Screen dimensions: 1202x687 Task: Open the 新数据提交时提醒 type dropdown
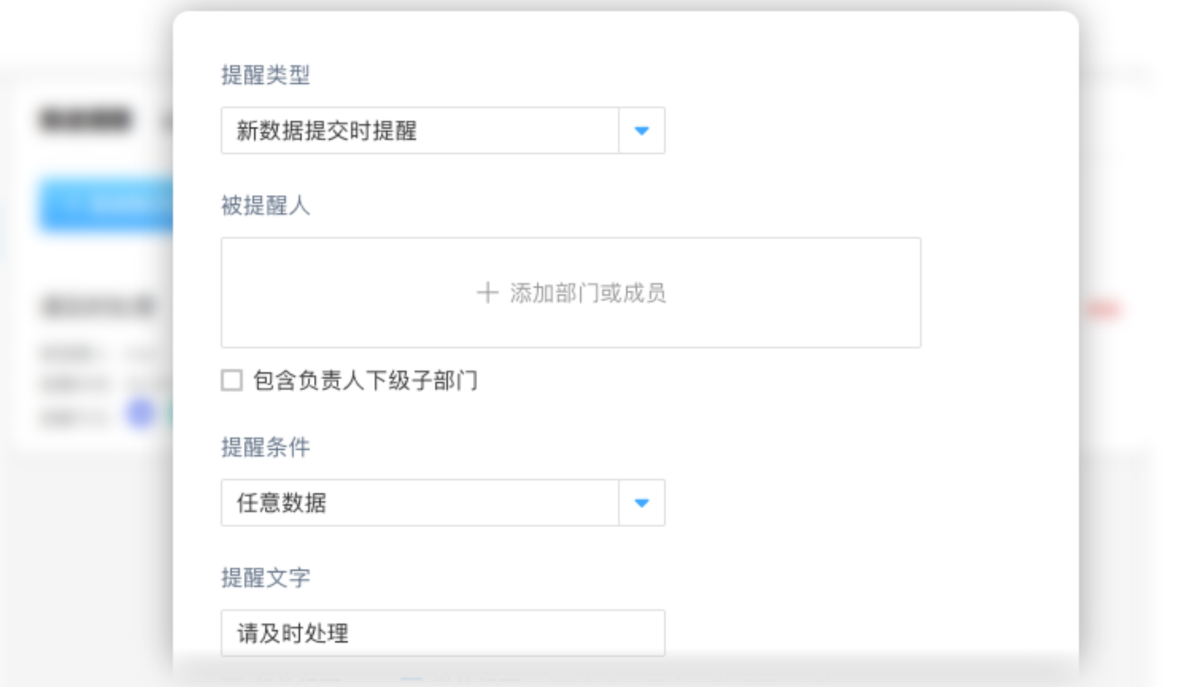(420, 131)
